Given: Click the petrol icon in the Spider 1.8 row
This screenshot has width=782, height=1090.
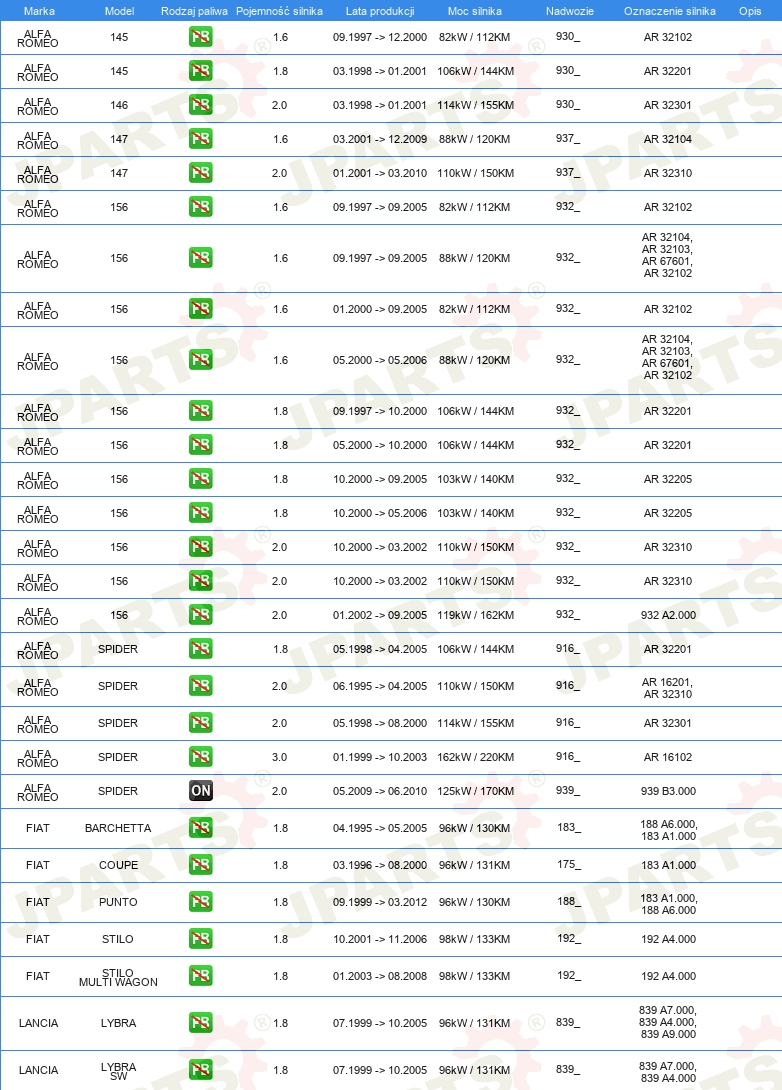Looking at the screenshot, I should pyautogui.click(x=201, y=649).
